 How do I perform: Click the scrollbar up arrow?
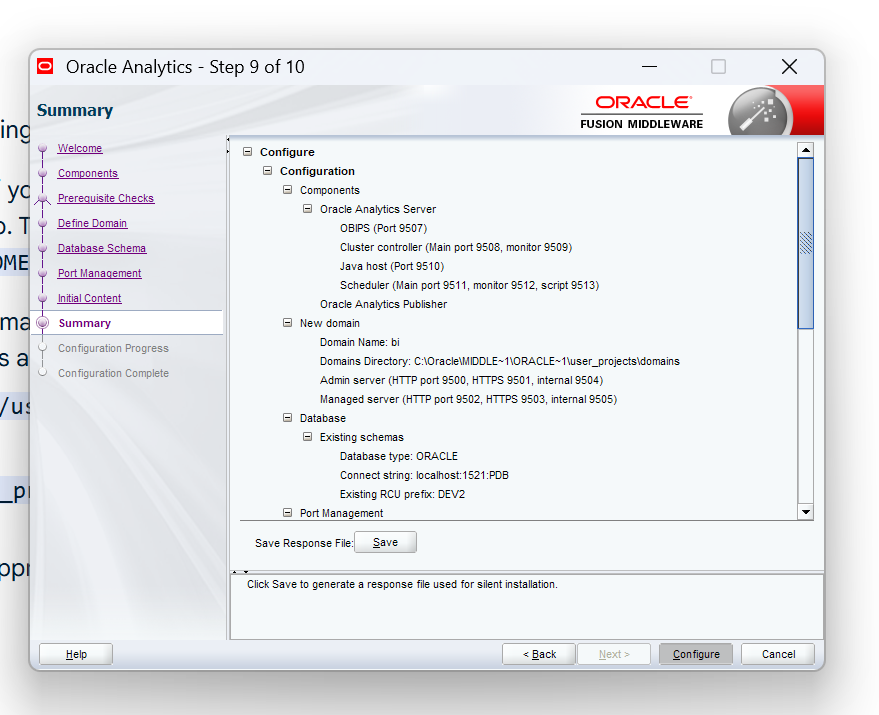tap(806, 150)
